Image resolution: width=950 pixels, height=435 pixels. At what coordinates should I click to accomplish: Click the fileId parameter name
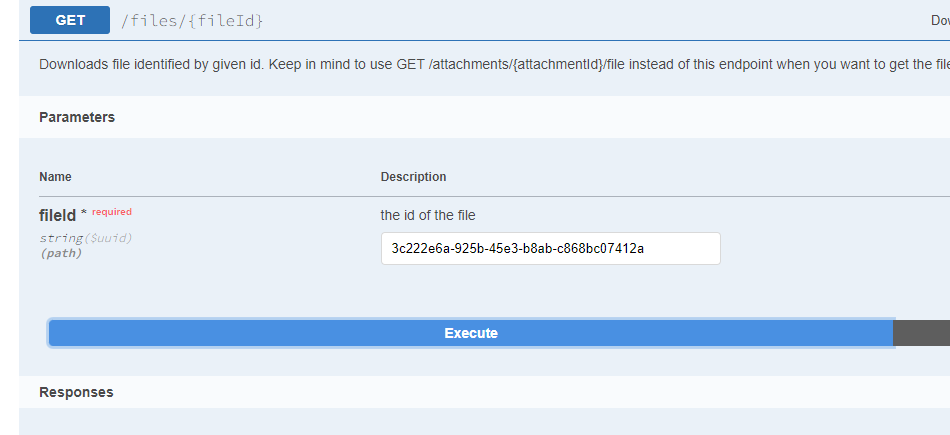click(58, 215)
